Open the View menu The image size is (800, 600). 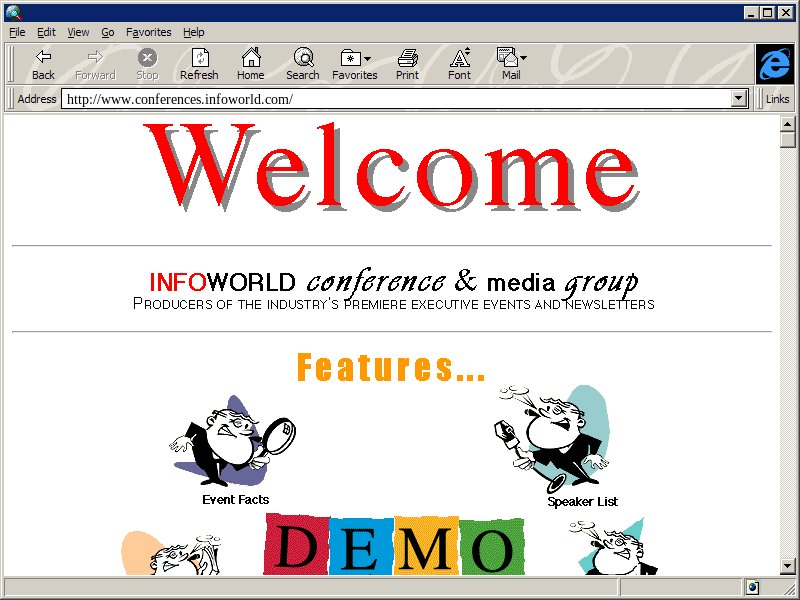[78, 32]
